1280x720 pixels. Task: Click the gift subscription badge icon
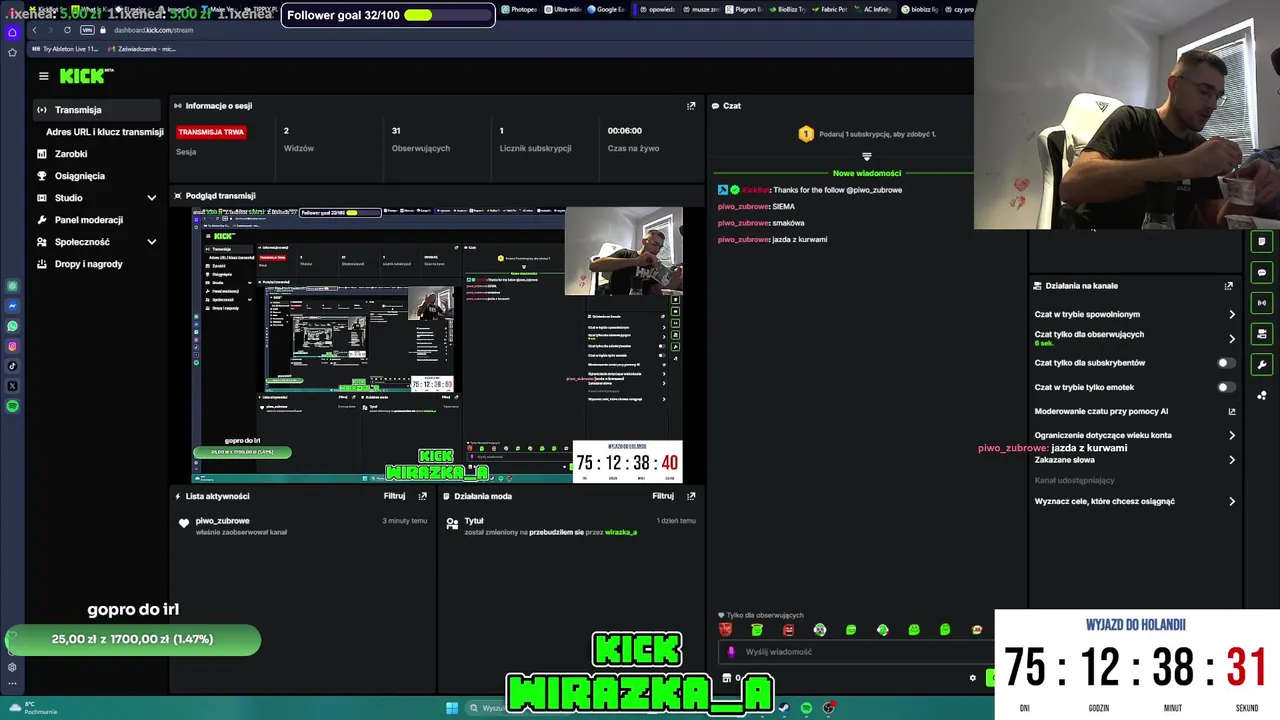coord(806,134)
